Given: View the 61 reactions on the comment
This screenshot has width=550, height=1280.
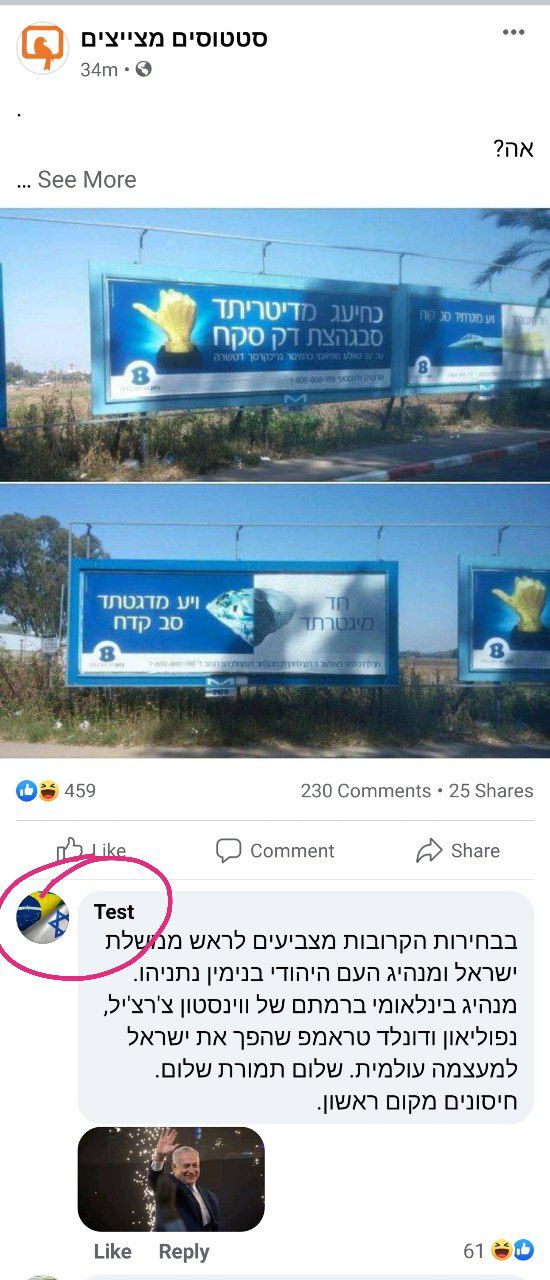Looking at the screenshot, I should [498, 1250].
